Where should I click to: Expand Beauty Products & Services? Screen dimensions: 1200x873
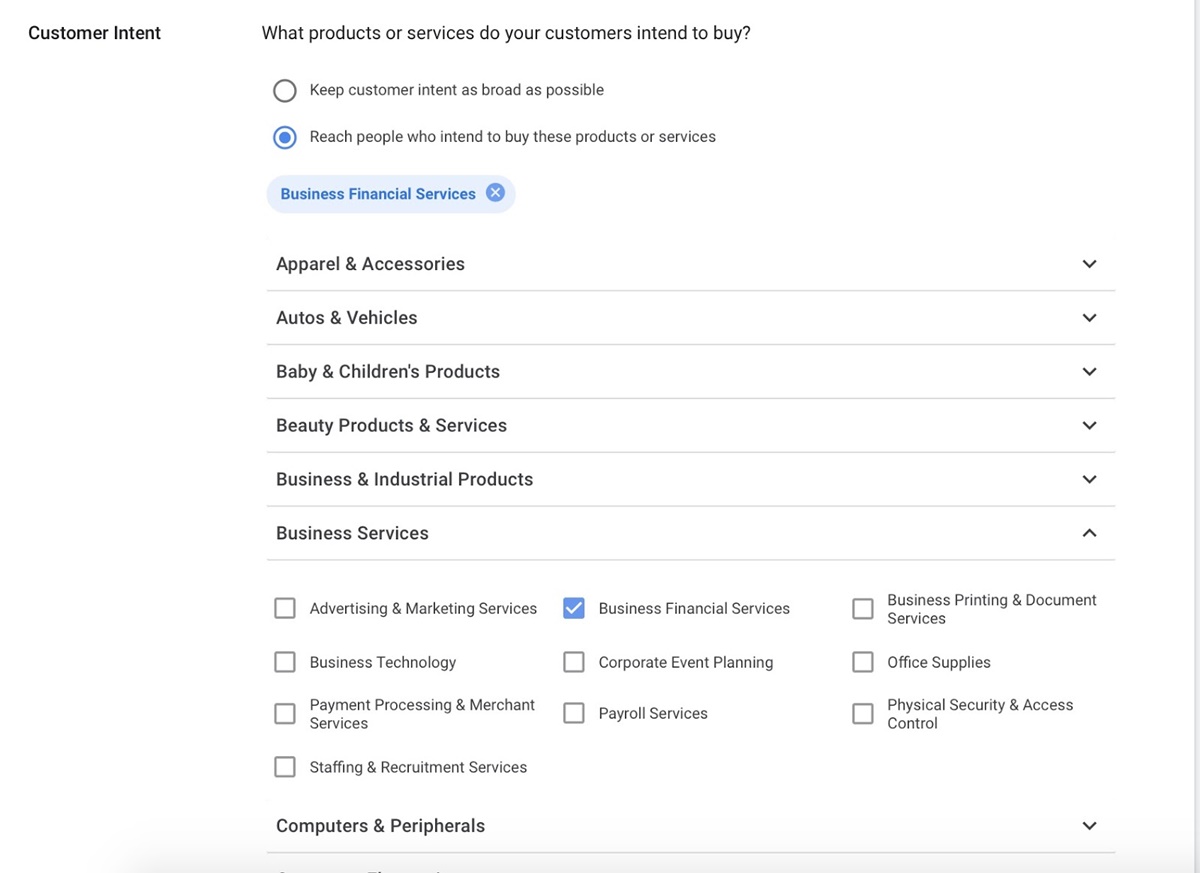pos(1089,426)
